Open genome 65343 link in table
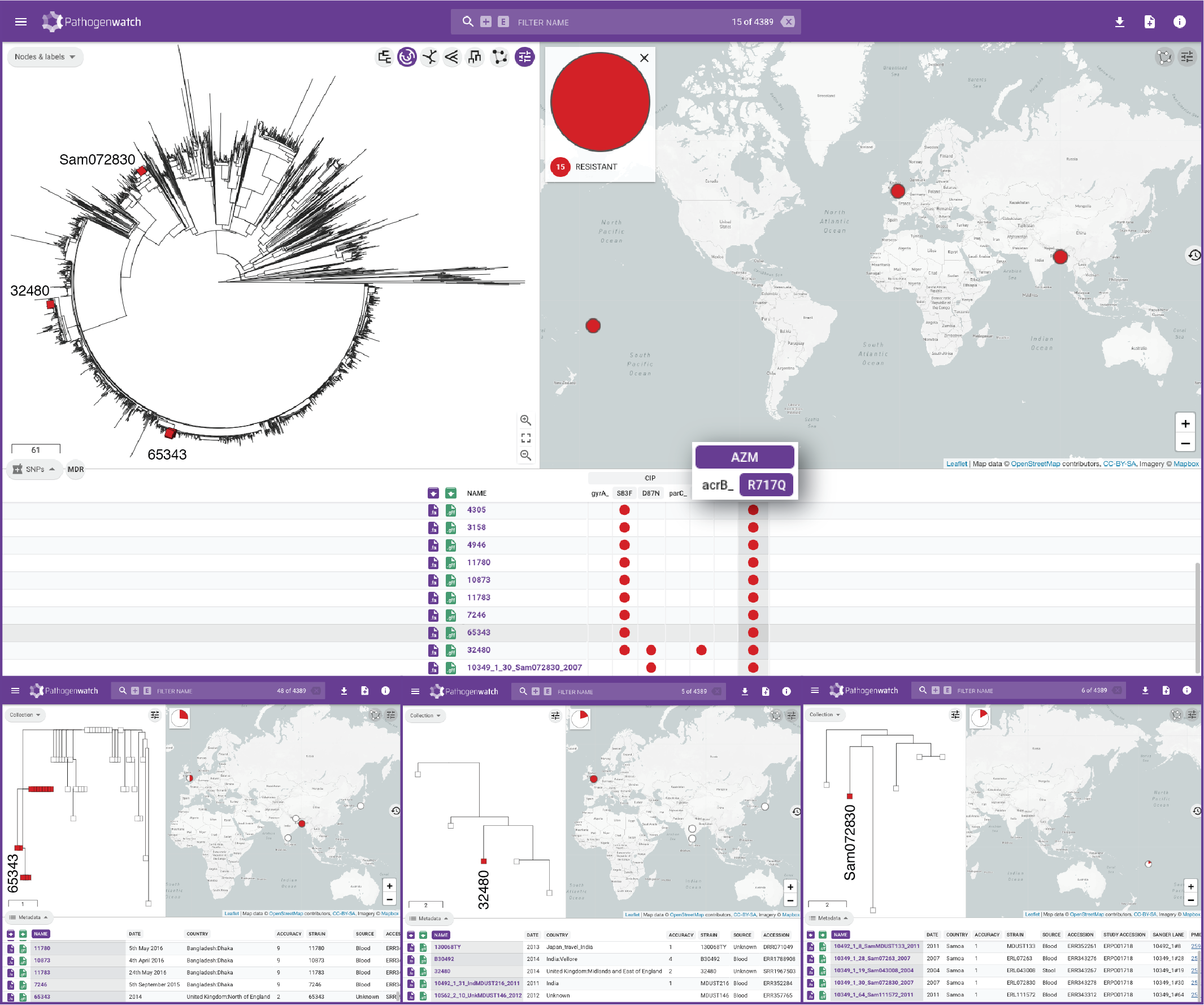Image resolution: width=1204 pixels, height=1005 pixels. tap(478, 633)
